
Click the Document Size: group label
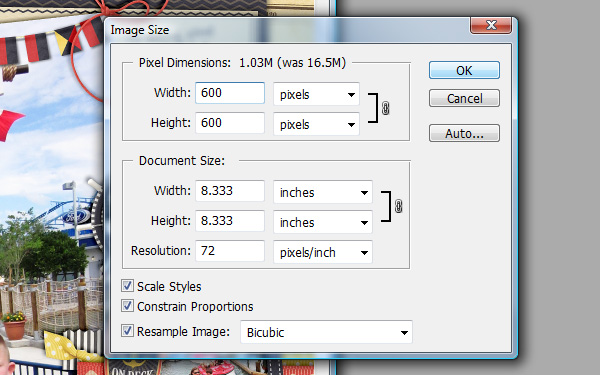click(182, 161)
